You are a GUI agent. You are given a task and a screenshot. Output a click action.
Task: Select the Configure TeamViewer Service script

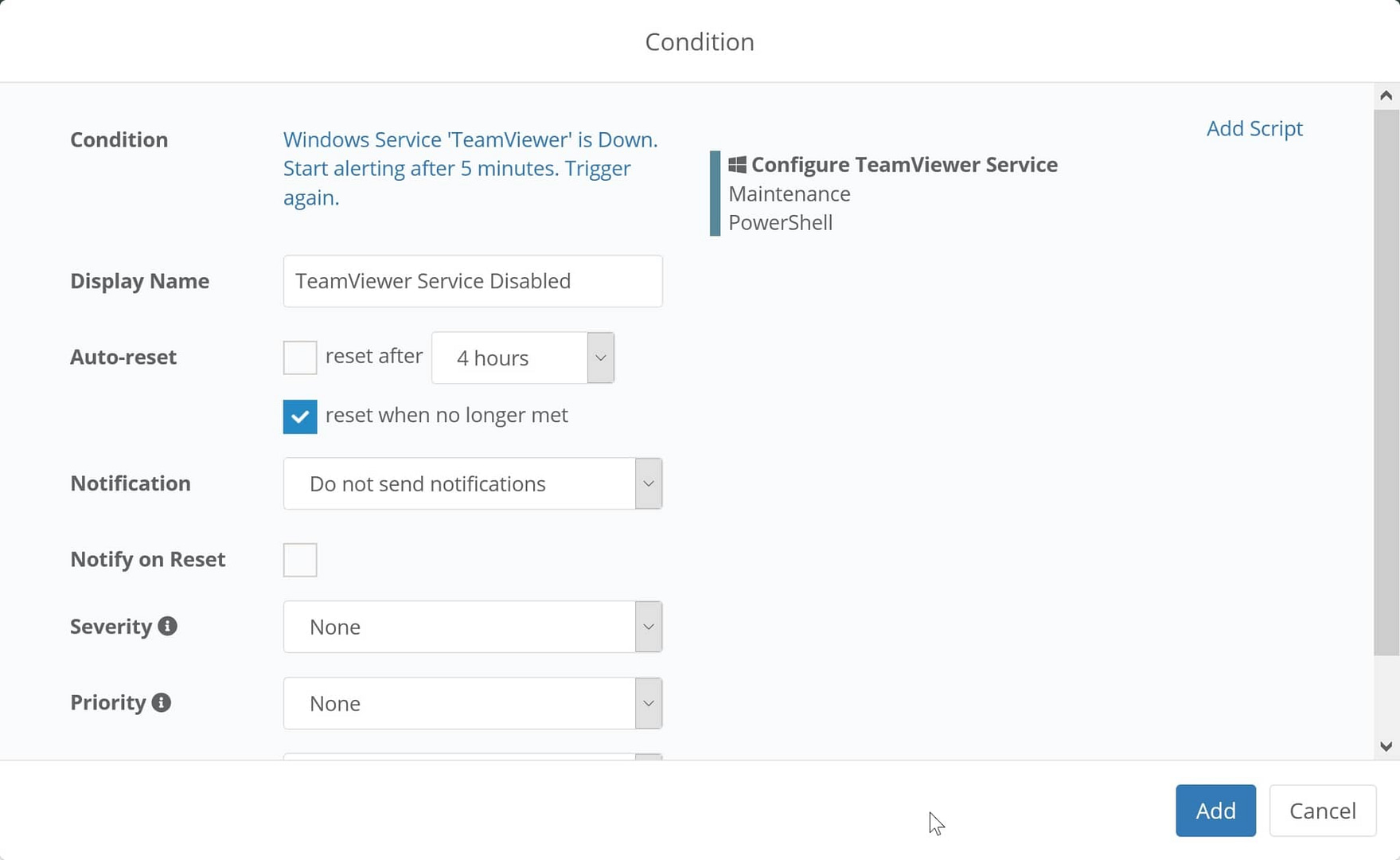903,165
